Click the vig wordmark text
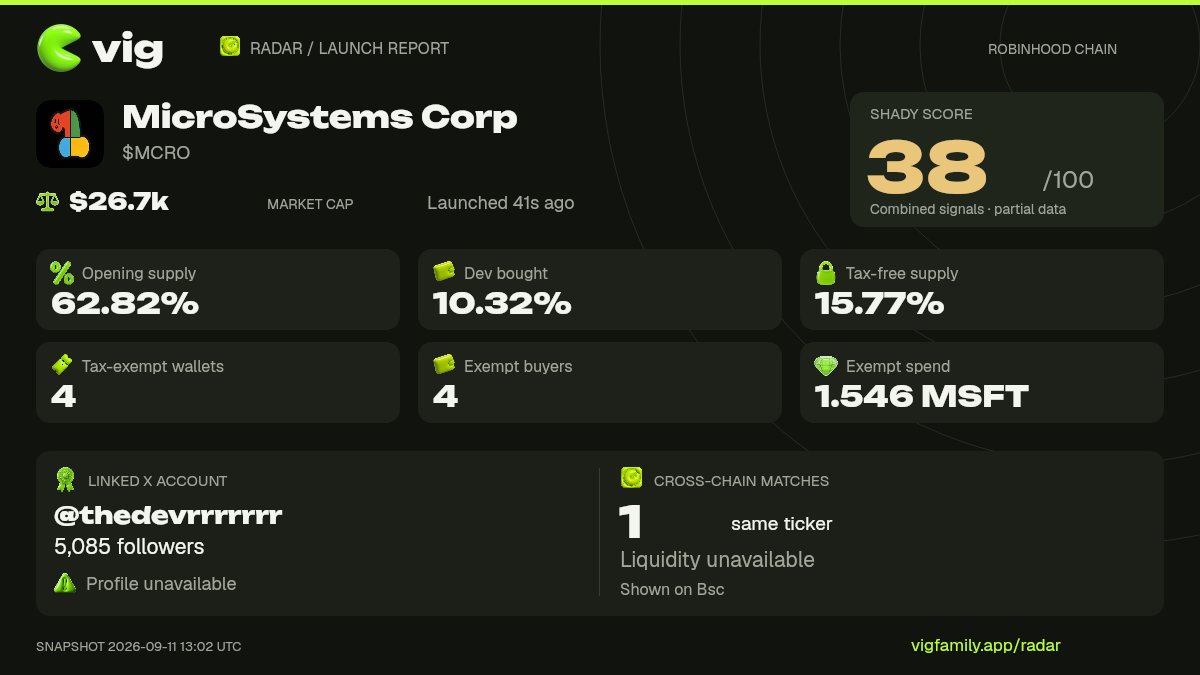 click(128, 48)
